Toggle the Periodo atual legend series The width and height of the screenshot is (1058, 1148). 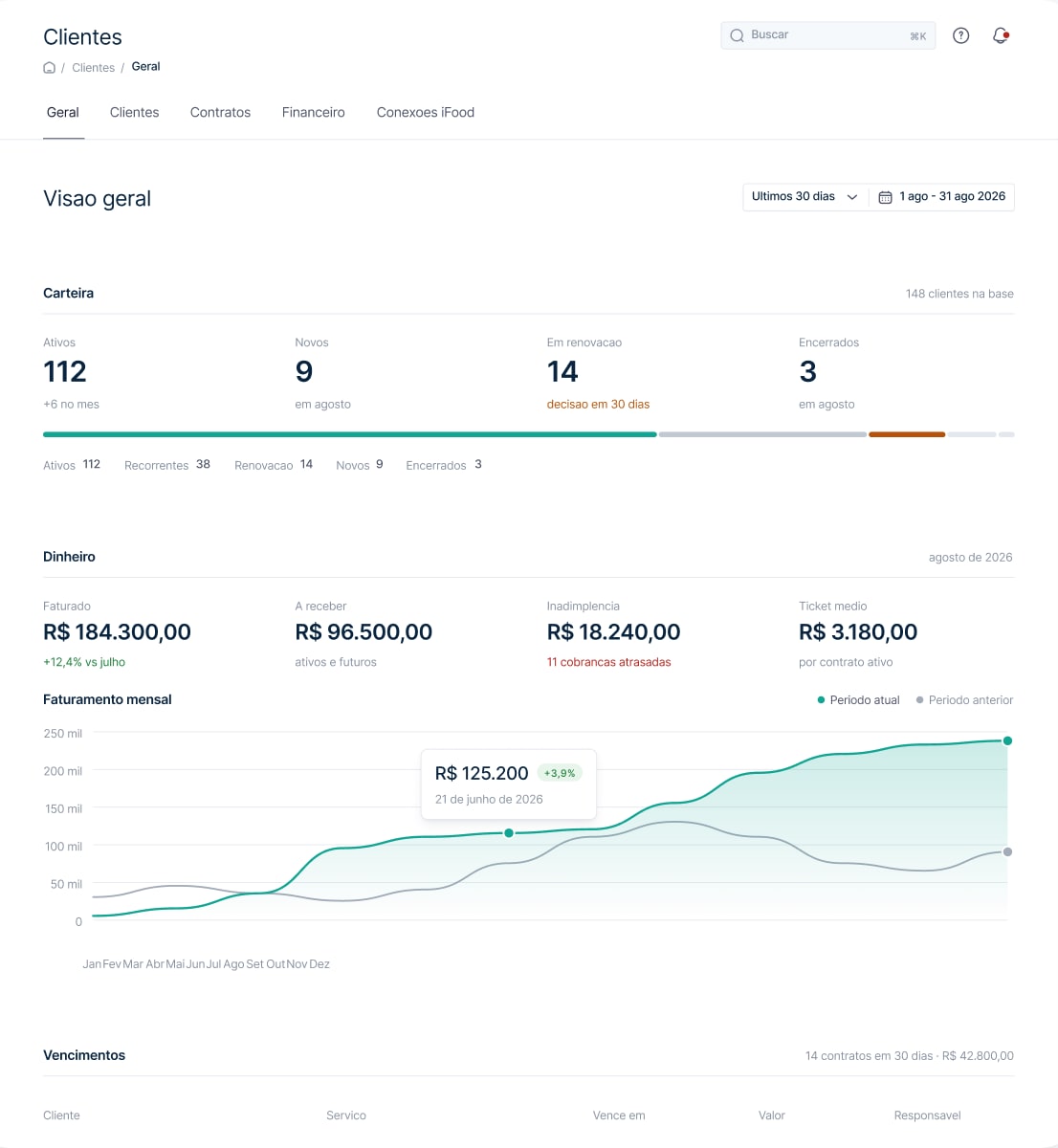coord(859,700)
